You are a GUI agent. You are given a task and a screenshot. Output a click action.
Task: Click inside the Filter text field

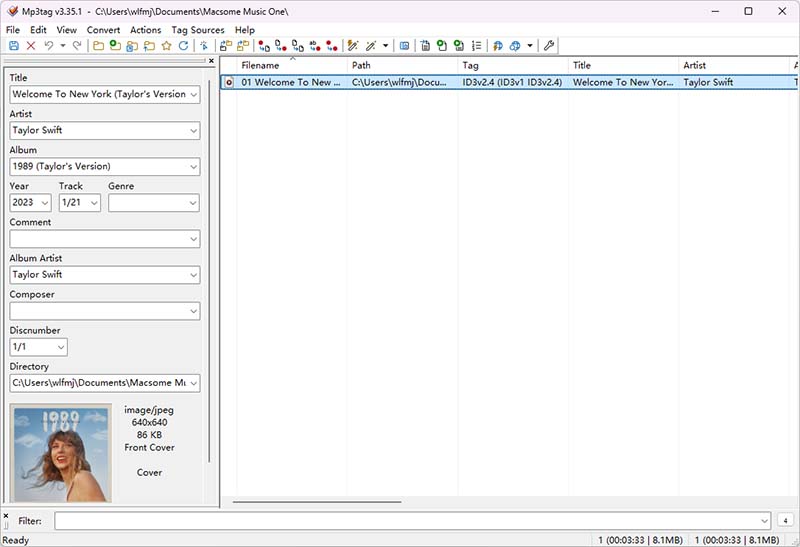coord(407,521)
